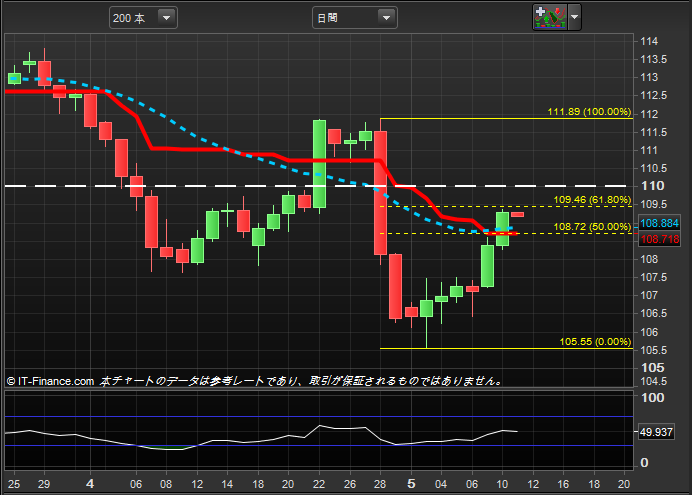Select the blue 108.884 price tag
692x495 pixels.
[x=659, y=223]
